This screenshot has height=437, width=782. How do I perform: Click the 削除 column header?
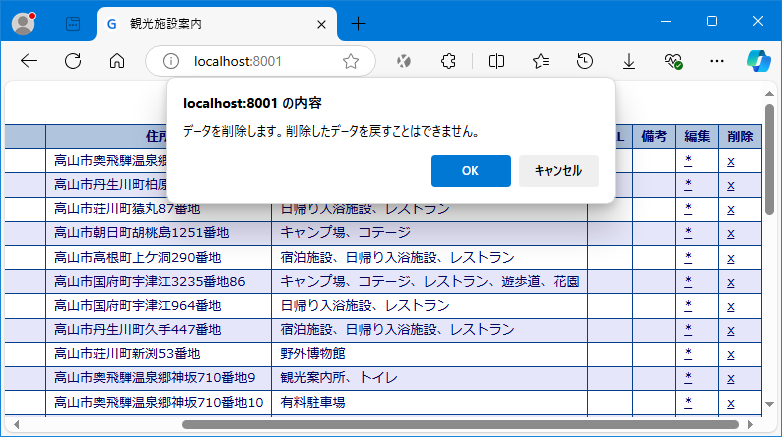pyautogui.click(x=740, y=136)
